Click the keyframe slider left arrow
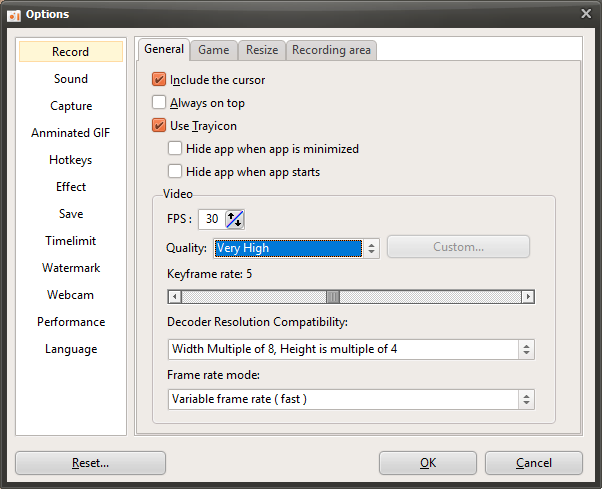Viewport: 602px width, 489px height. coord(174,297)
